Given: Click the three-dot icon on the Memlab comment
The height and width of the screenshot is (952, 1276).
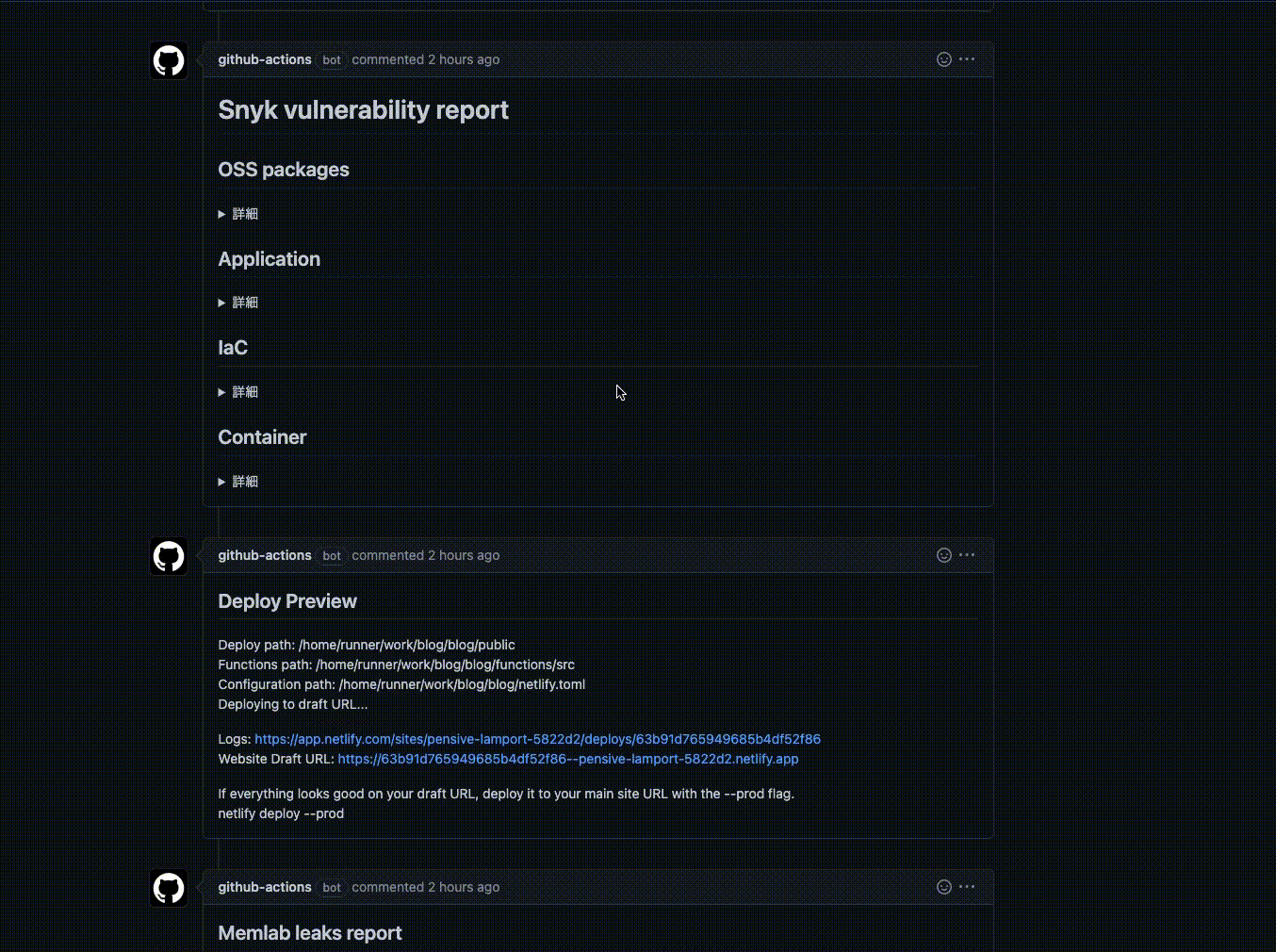Looking at the screenshot, I should pyautogui.click(x=967, y=887).
